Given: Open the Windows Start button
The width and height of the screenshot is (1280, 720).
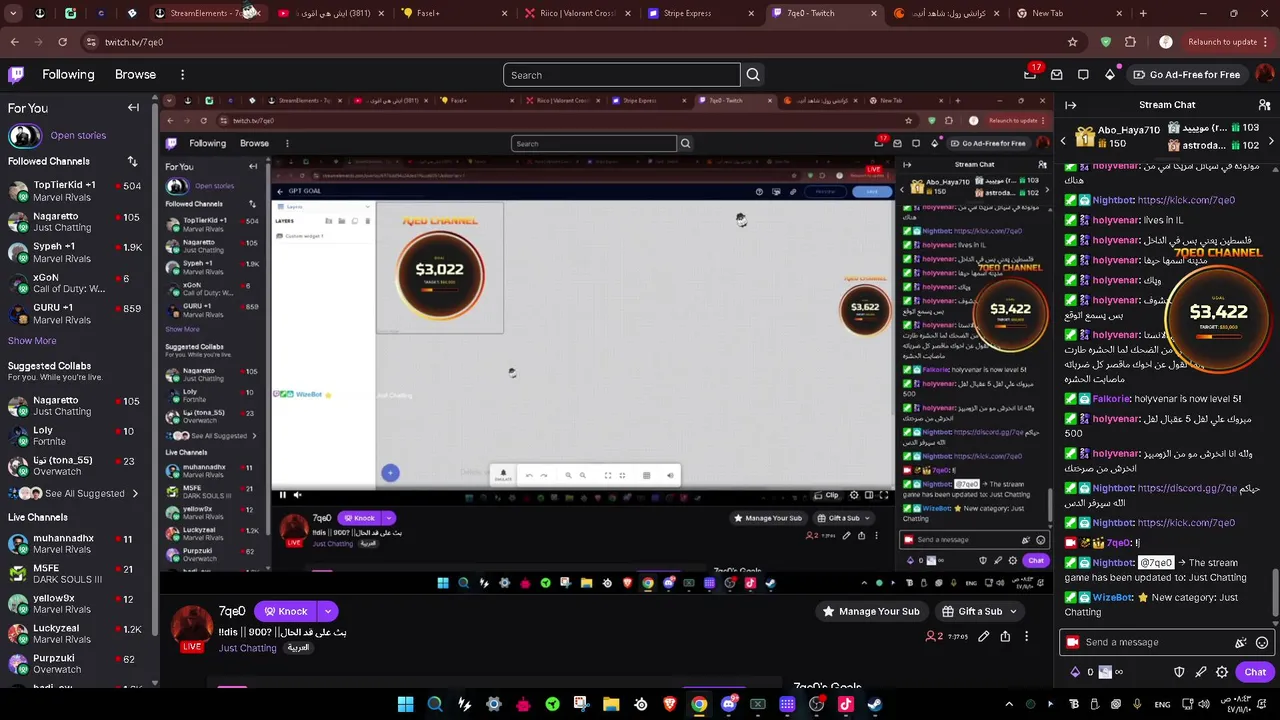Looking at the screenshot, I should (x=405, y=704).
